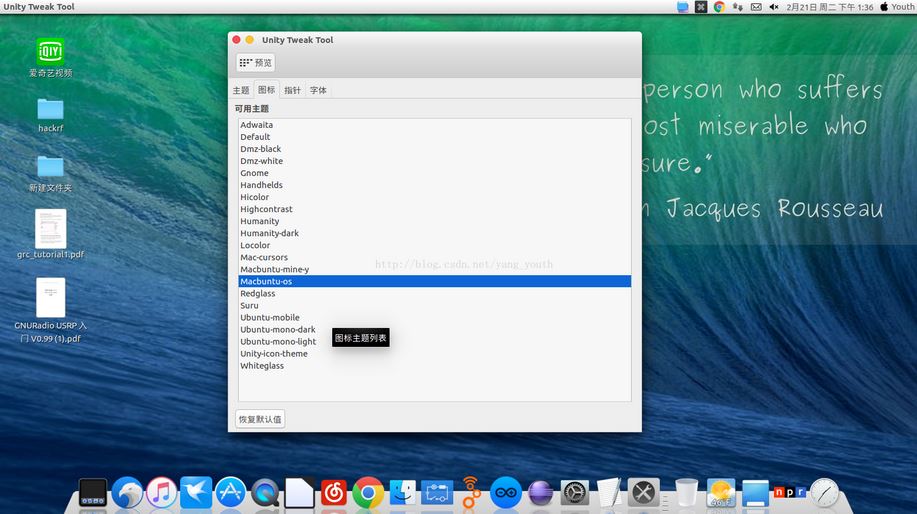The height and width of the screenshot is (514, 917).
Task: Open orange GNU Radio icon in dock
Action: 471,492
